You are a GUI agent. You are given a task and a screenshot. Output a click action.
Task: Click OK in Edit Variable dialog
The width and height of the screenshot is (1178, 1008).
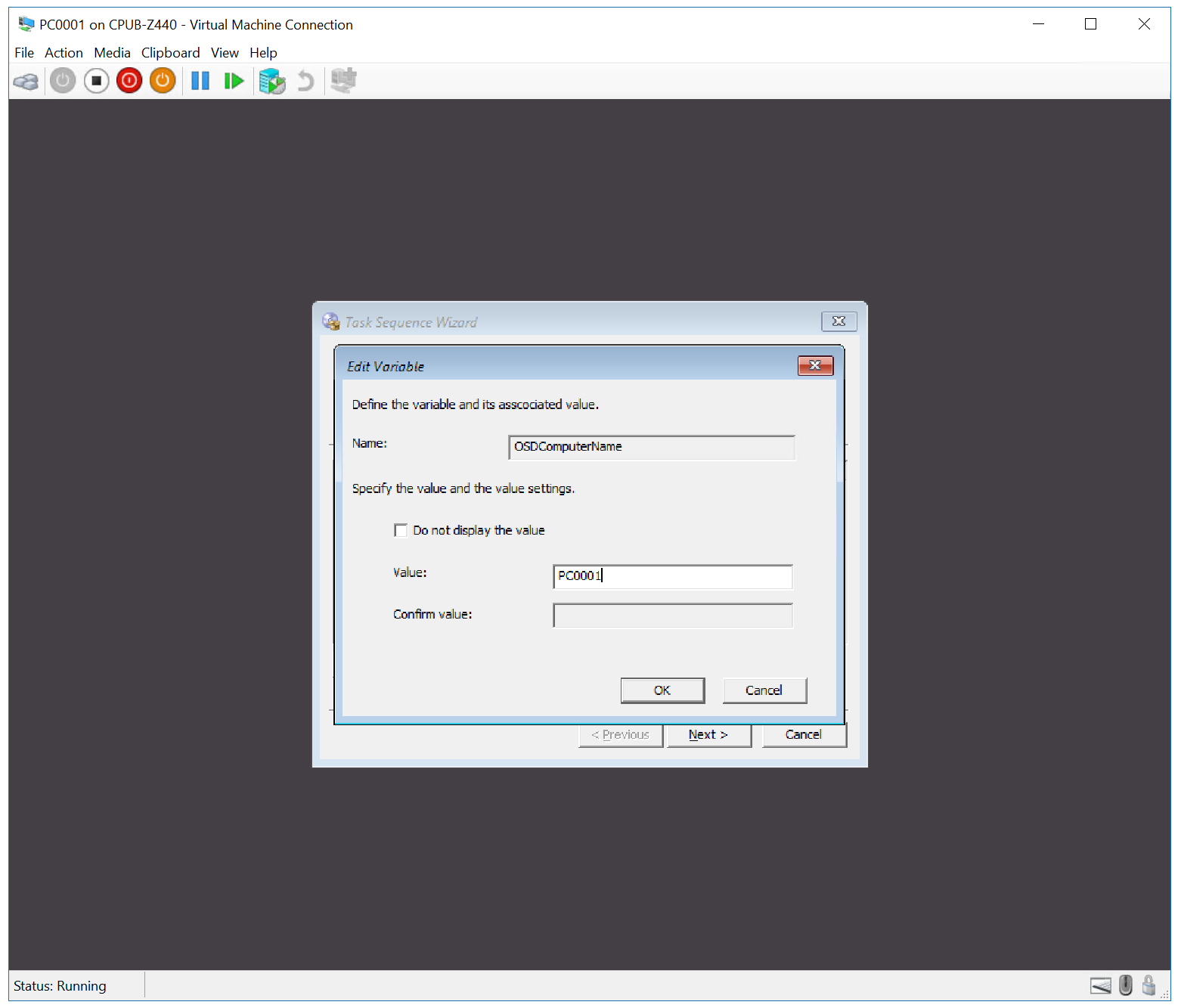click(x=662, y=690)
